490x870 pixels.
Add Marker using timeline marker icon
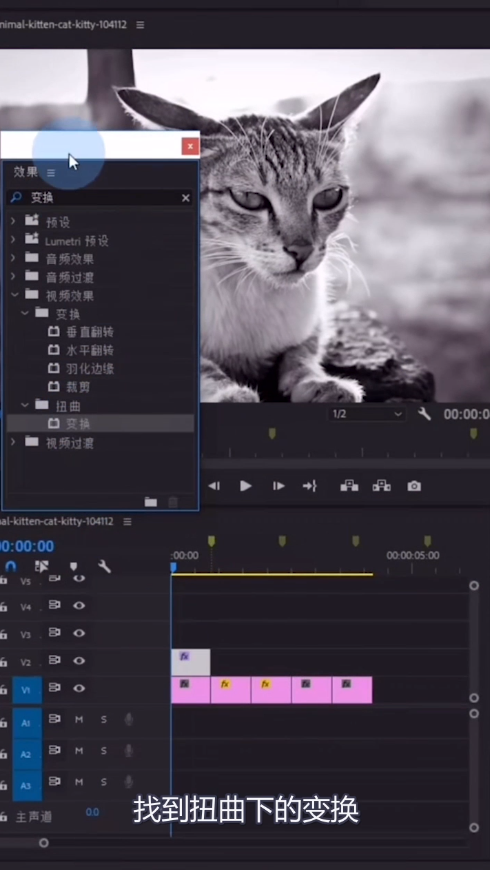[73, 566]
